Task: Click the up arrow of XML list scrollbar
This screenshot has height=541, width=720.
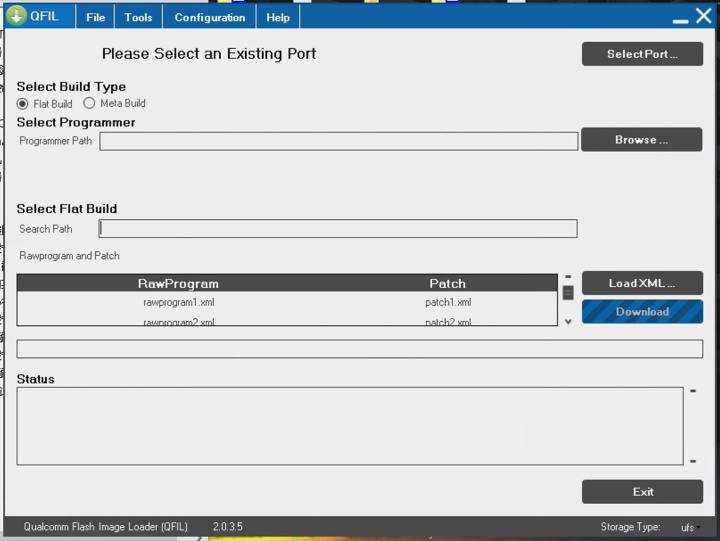Action: [568, 276]
